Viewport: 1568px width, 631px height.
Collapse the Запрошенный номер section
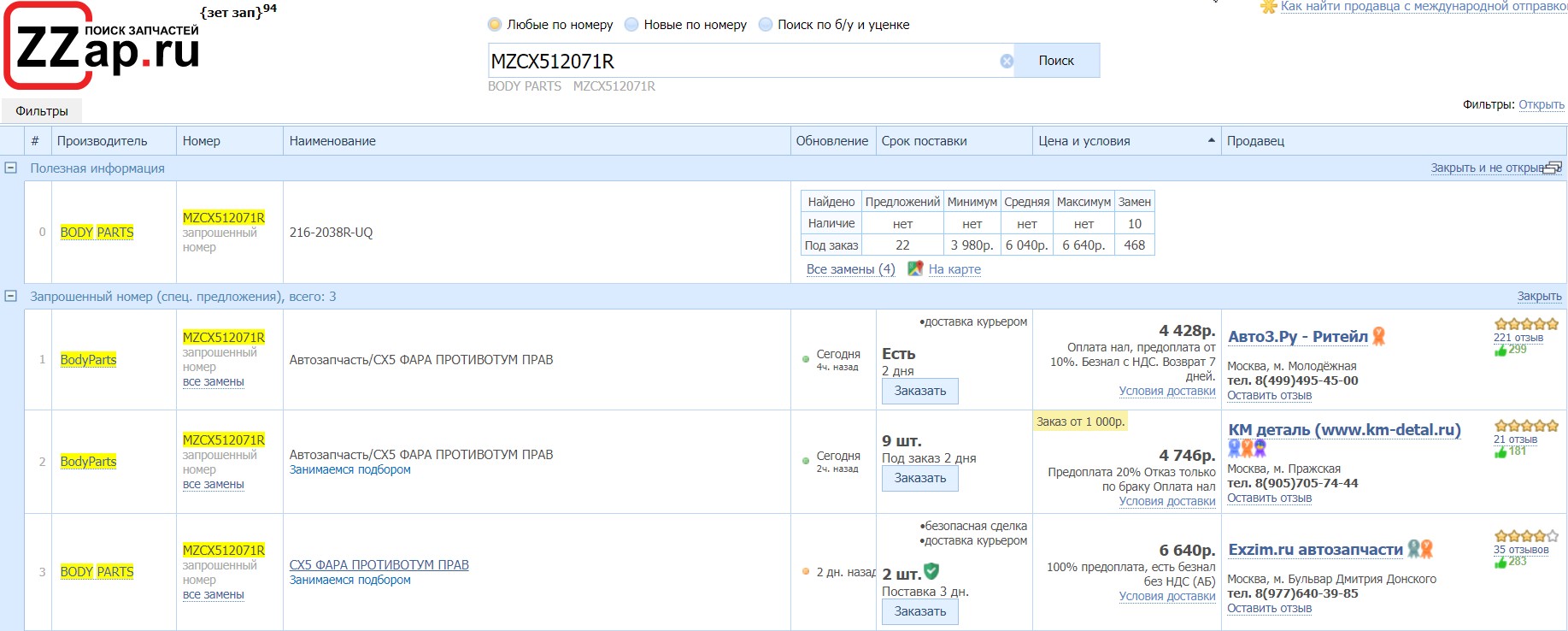tap(11, 297)
